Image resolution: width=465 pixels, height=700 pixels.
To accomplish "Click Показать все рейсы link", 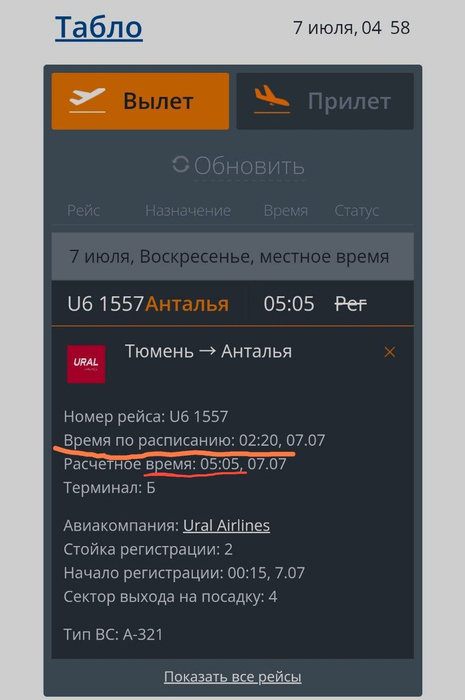I will pos(232,677).
